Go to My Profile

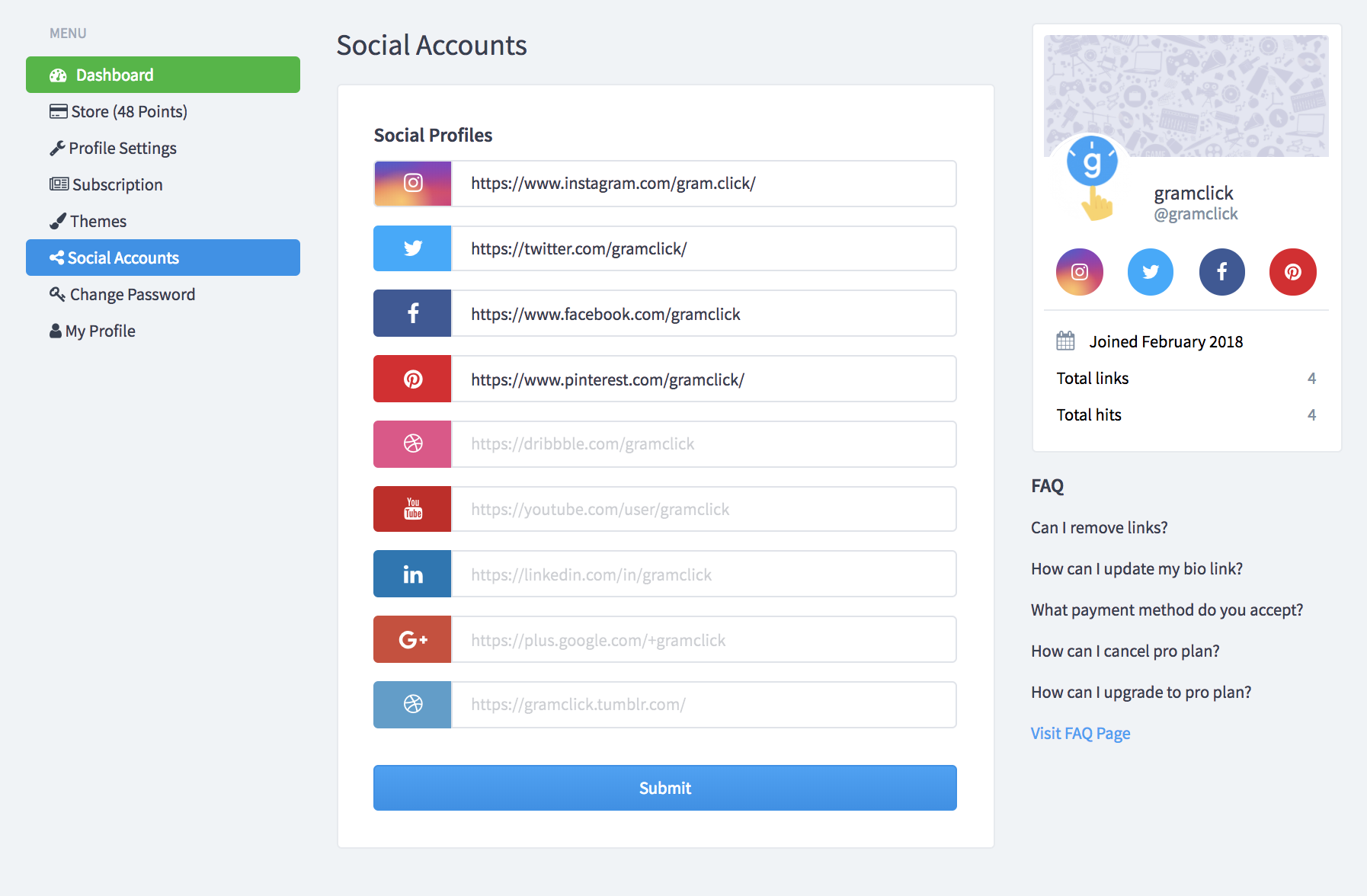[163, 331]
